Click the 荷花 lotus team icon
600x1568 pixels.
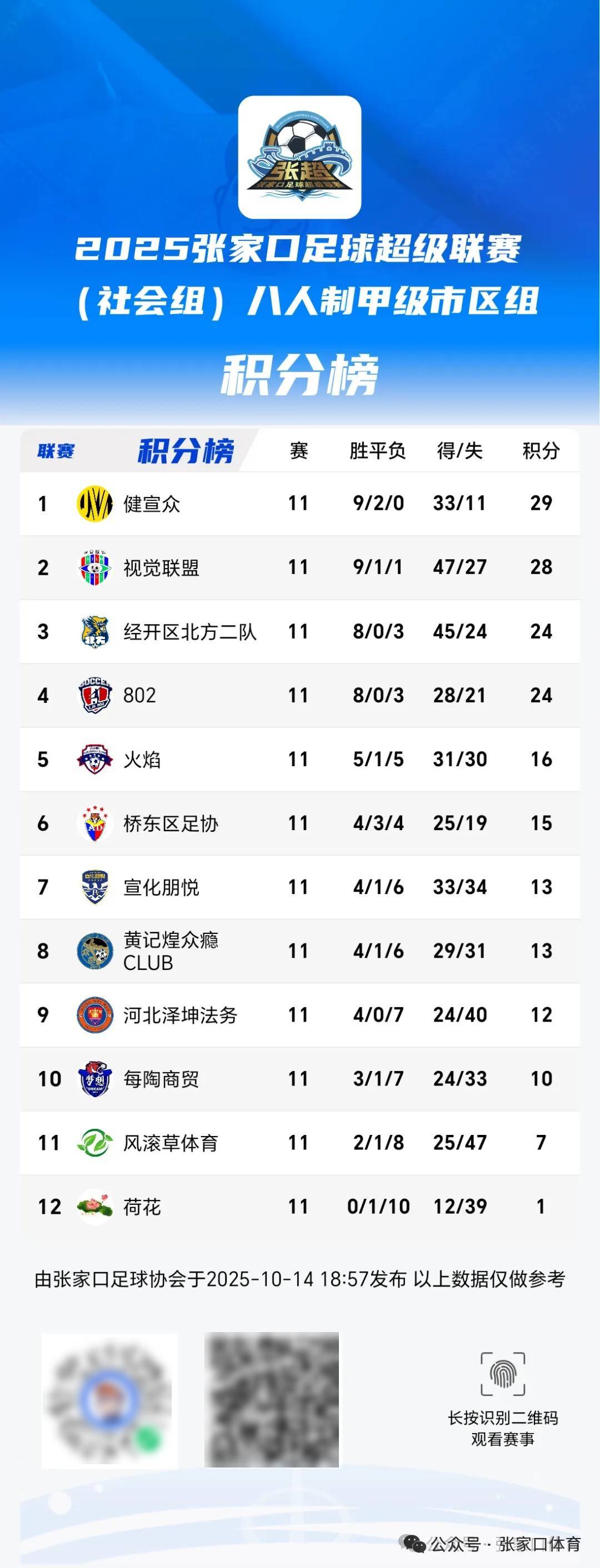(x=95, y=1207)
